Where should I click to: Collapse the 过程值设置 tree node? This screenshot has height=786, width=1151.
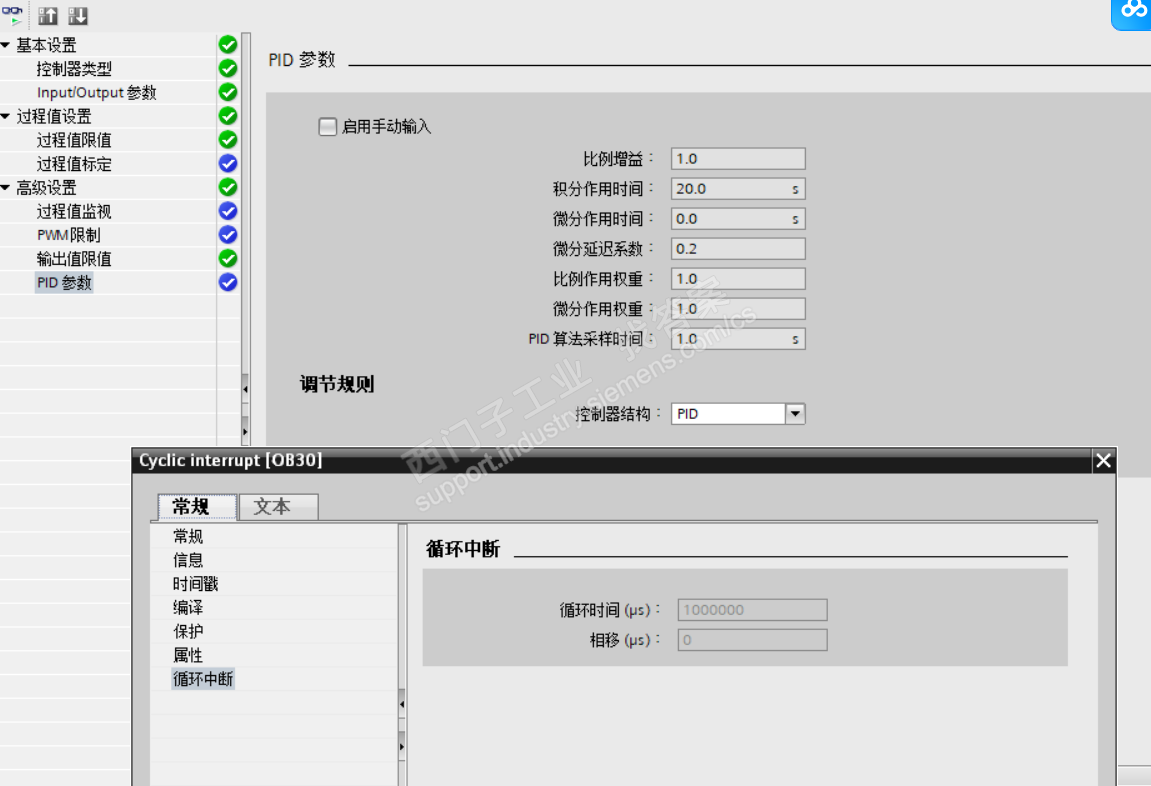pos(6,116)
